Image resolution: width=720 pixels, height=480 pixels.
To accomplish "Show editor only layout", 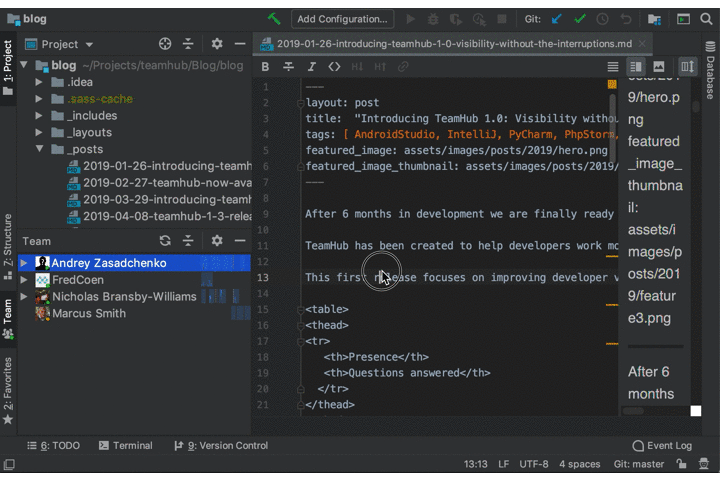I will coord(613,67).
